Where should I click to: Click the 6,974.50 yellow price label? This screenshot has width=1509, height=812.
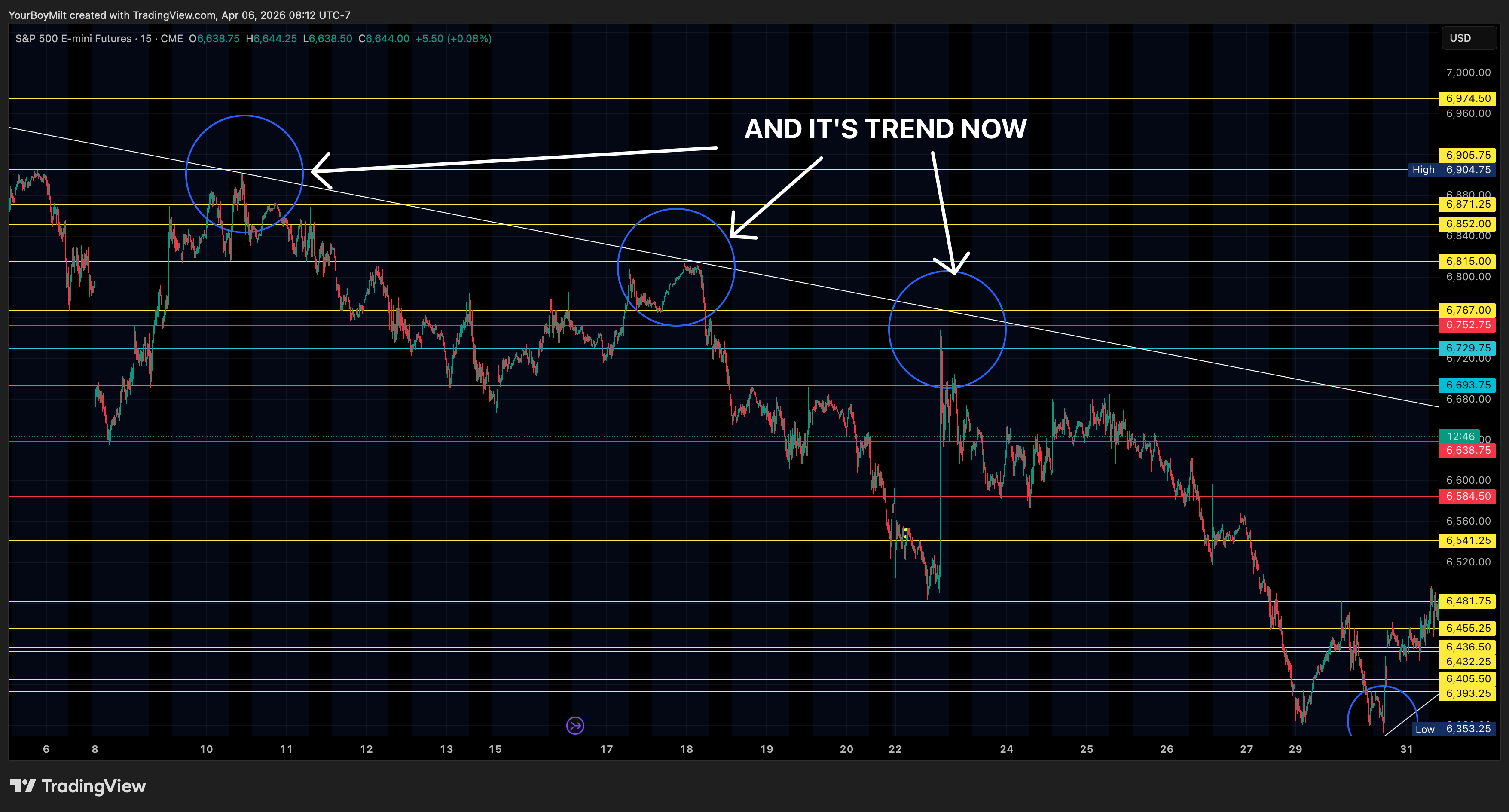click(1467, 98)
